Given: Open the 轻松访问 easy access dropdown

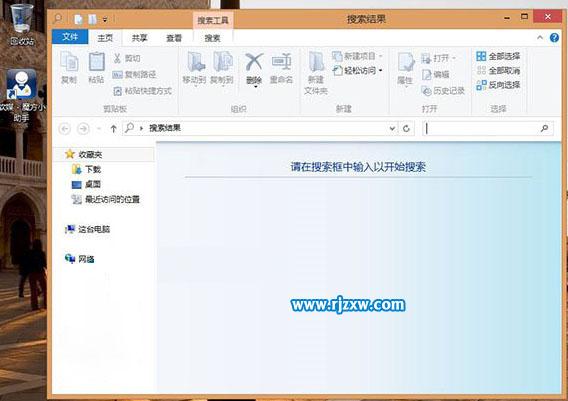Looking at the screenshot, I should click(x=358, y=70).
